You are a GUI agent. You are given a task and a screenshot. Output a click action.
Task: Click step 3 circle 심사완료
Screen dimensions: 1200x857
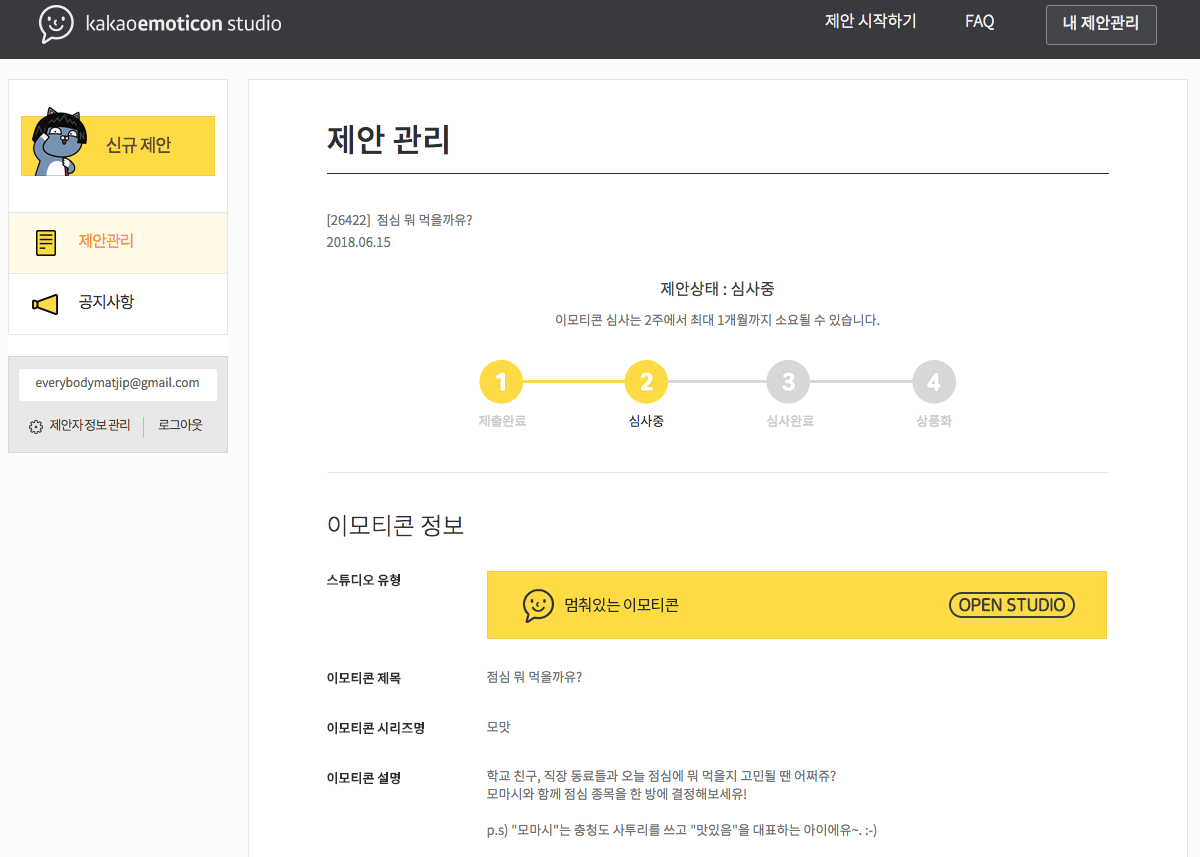[x=788, y=382]
